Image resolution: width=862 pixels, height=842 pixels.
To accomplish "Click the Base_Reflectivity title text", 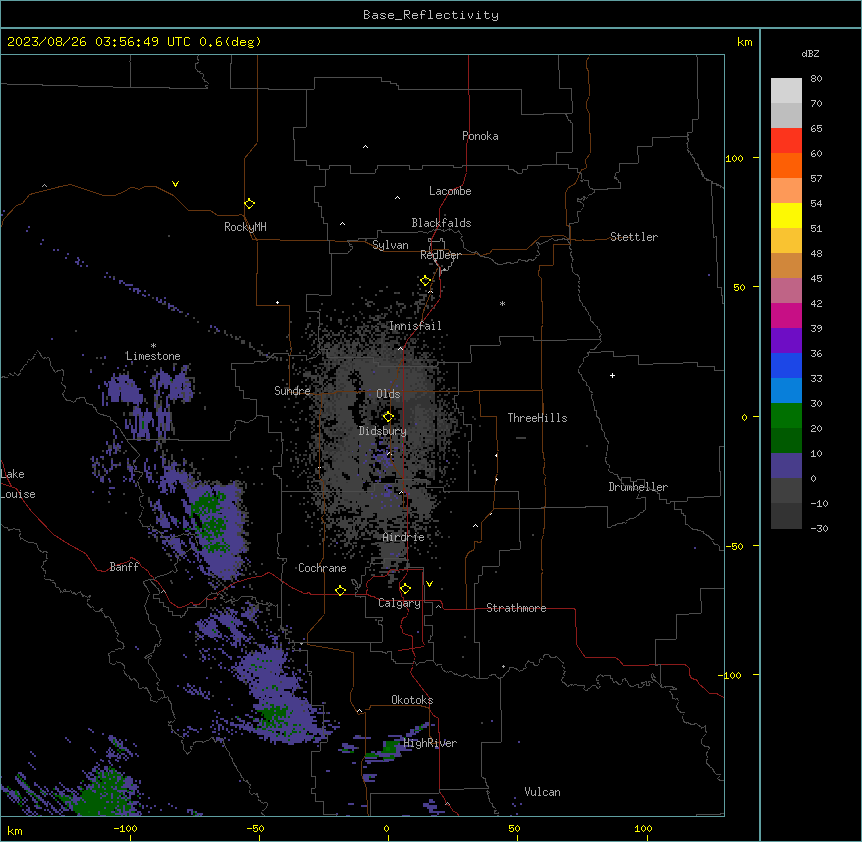I will 431,15.
